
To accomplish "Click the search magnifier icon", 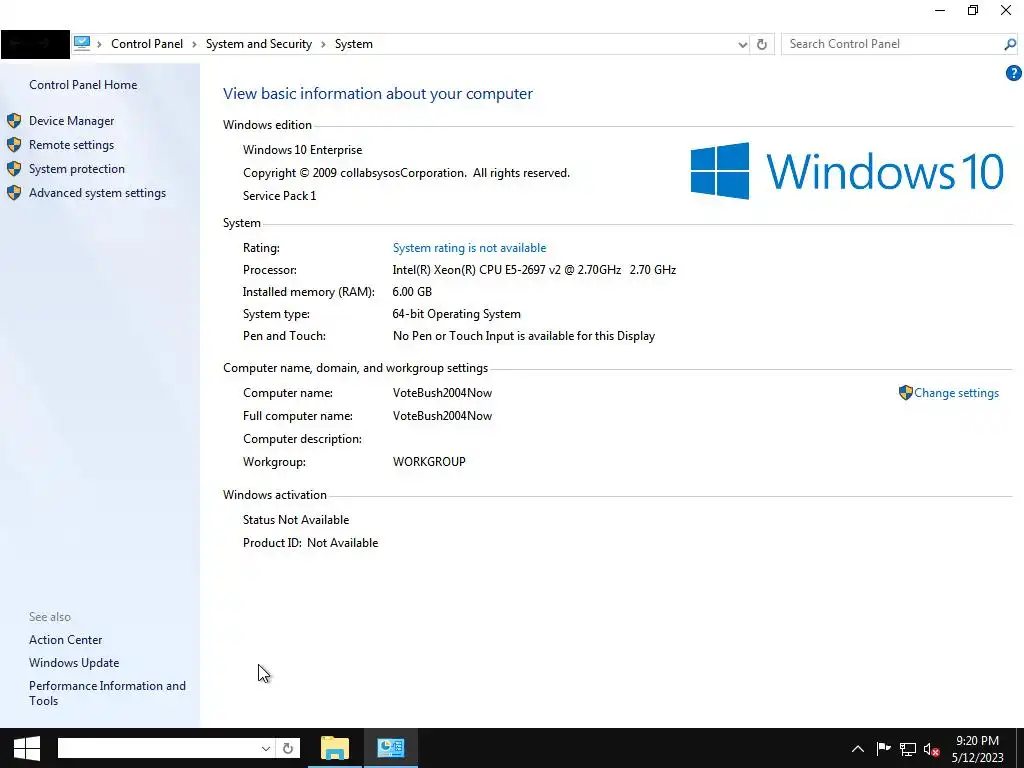I will tap(1010, 44).
